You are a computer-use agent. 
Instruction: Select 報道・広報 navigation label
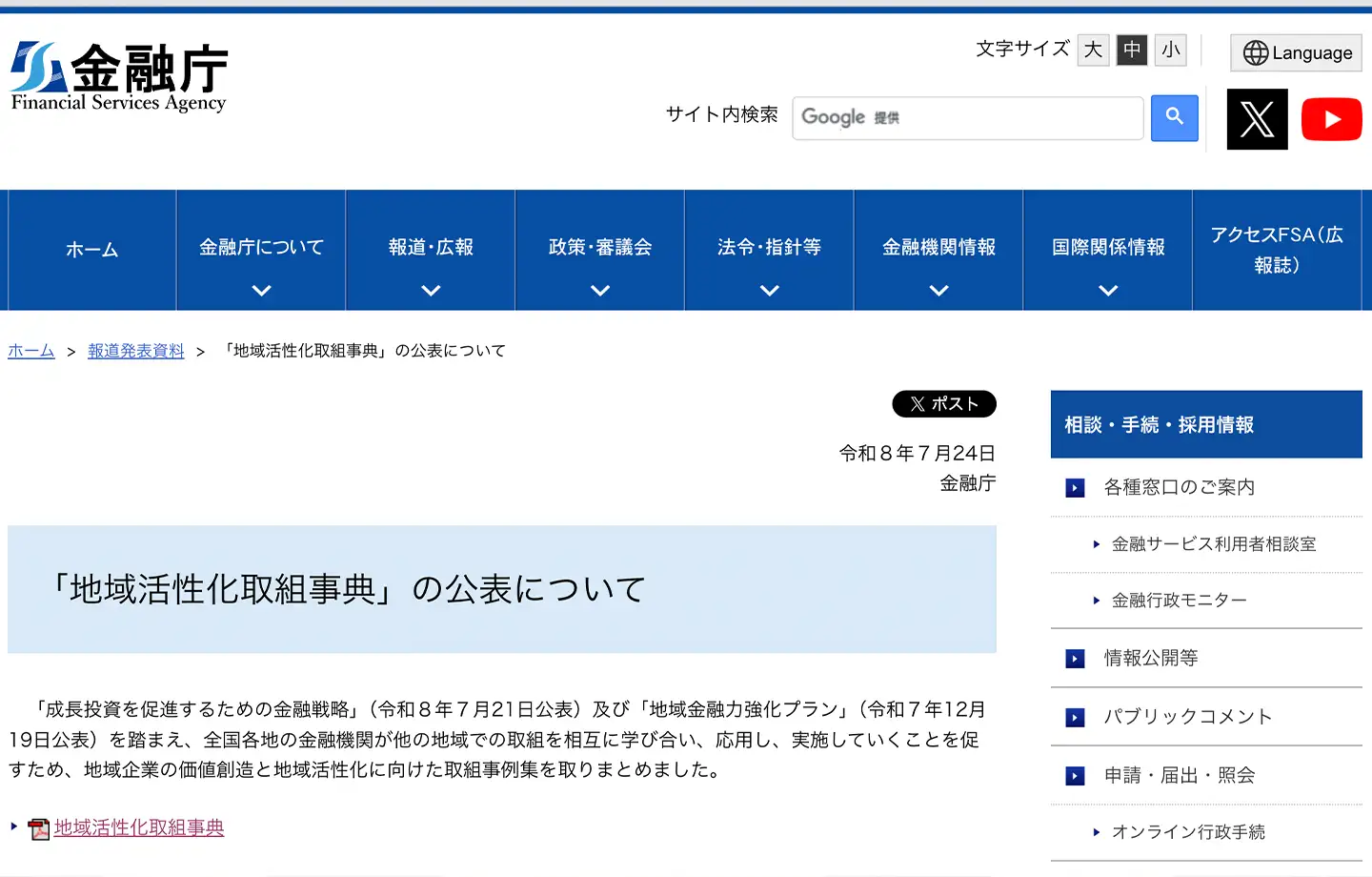[431, 247]
